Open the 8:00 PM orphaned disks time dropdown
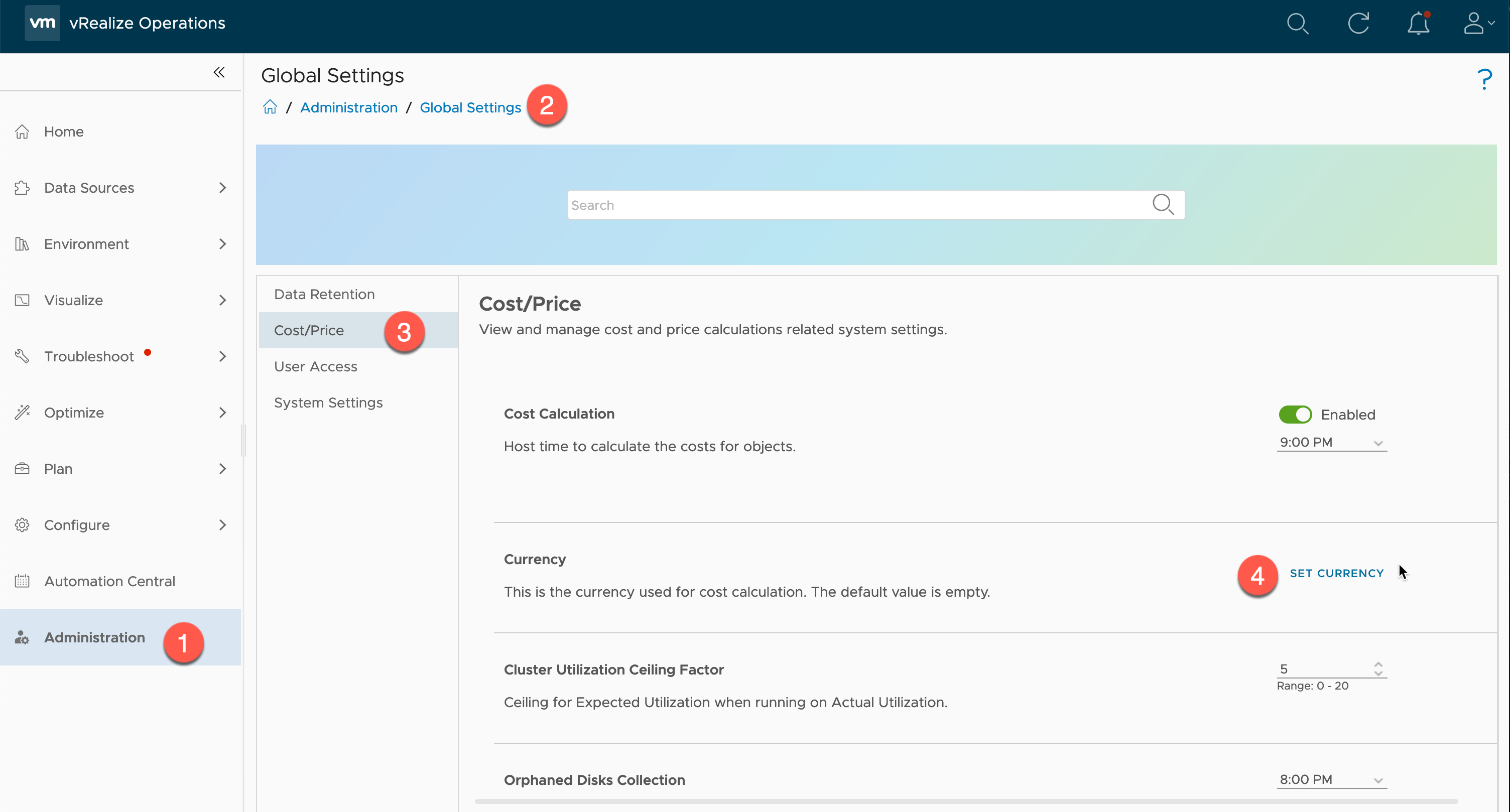The height and width of the screenshot is (812, 1510). coord(1331,780)
